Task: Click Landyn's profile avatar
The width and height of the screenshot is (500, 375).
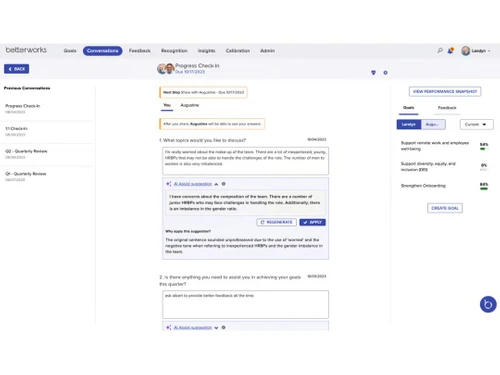Action: [x=466, y=51]
